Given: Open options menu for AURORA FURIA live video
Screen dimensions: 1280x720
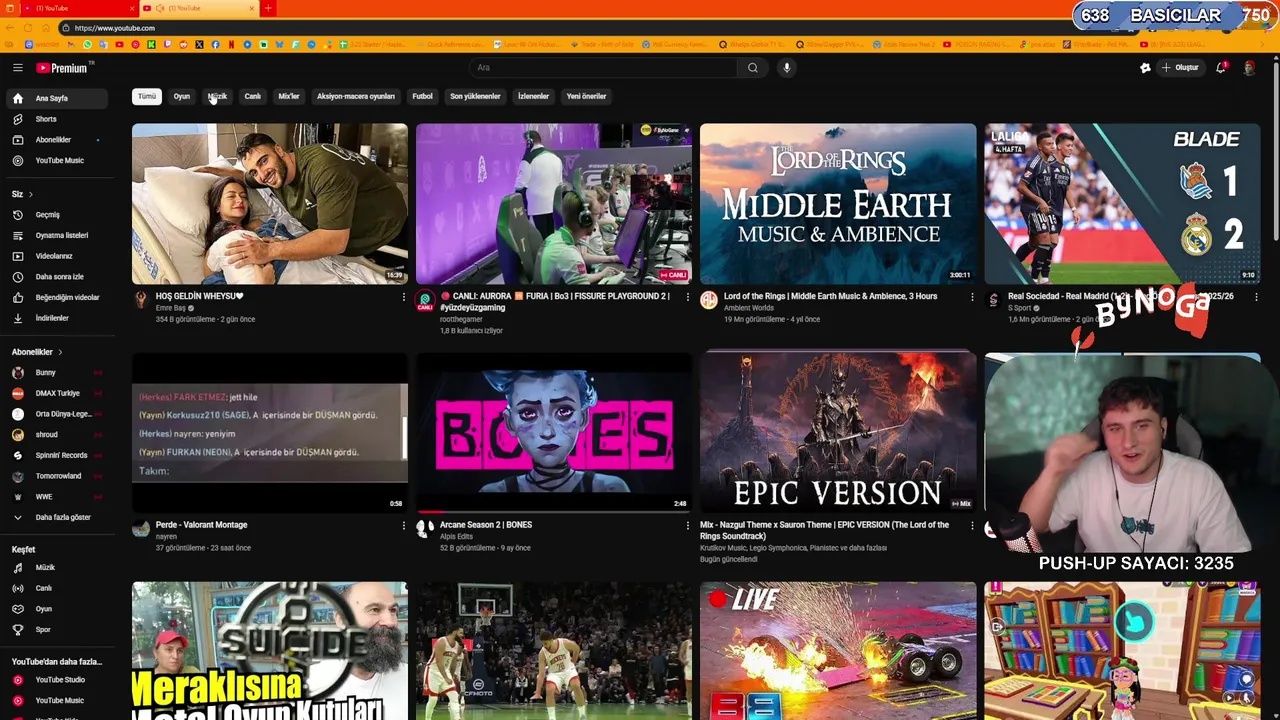Looking at the screenshot, I should tap(687, 298).
